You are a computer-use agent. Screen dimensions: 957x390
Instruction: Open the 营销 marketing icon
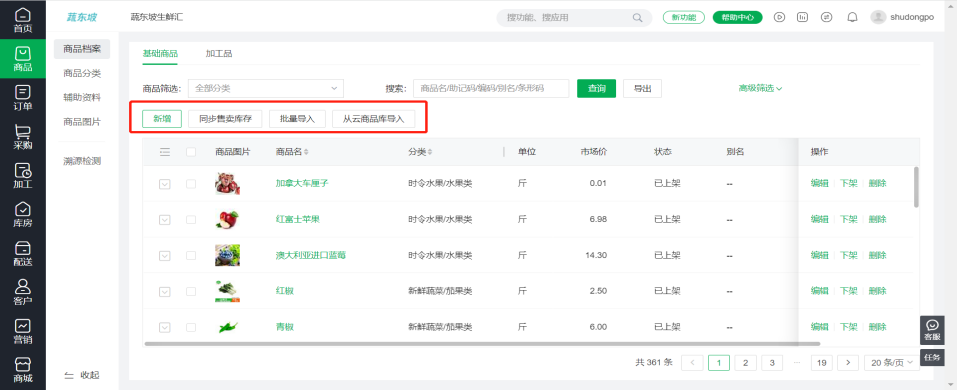coord(23,331)
